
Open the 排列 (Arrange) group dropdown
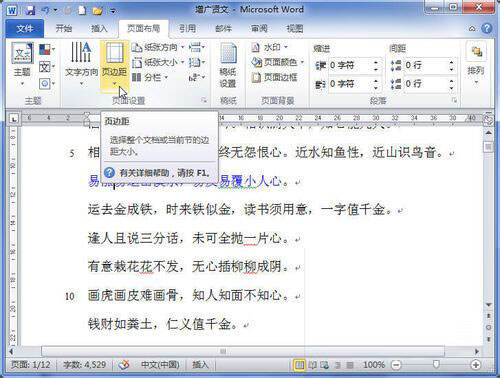(x=476, y=64)
